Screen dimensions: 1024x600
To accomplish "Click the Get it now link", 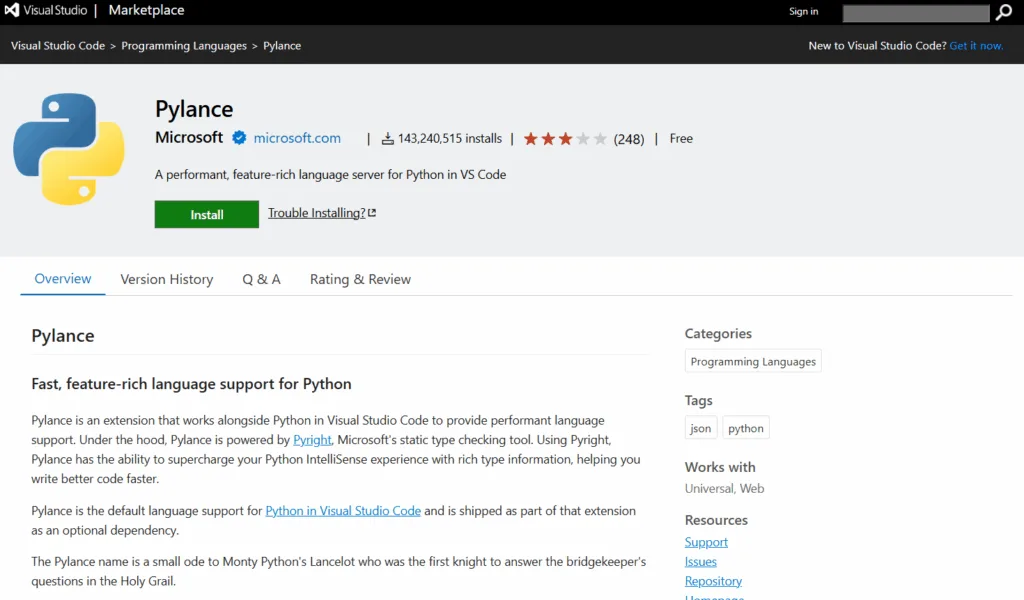I will tap(976, 46).
